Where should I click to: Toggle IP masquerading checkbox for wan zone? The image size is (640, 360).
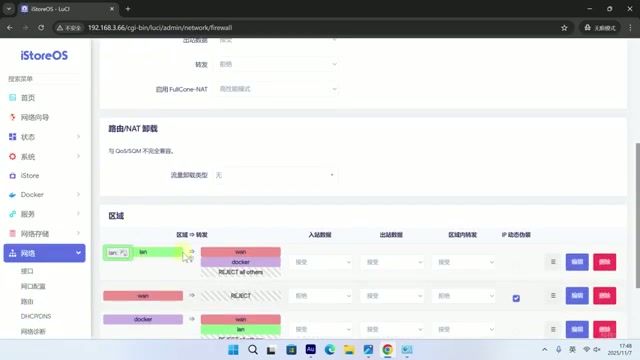point(516,298)
